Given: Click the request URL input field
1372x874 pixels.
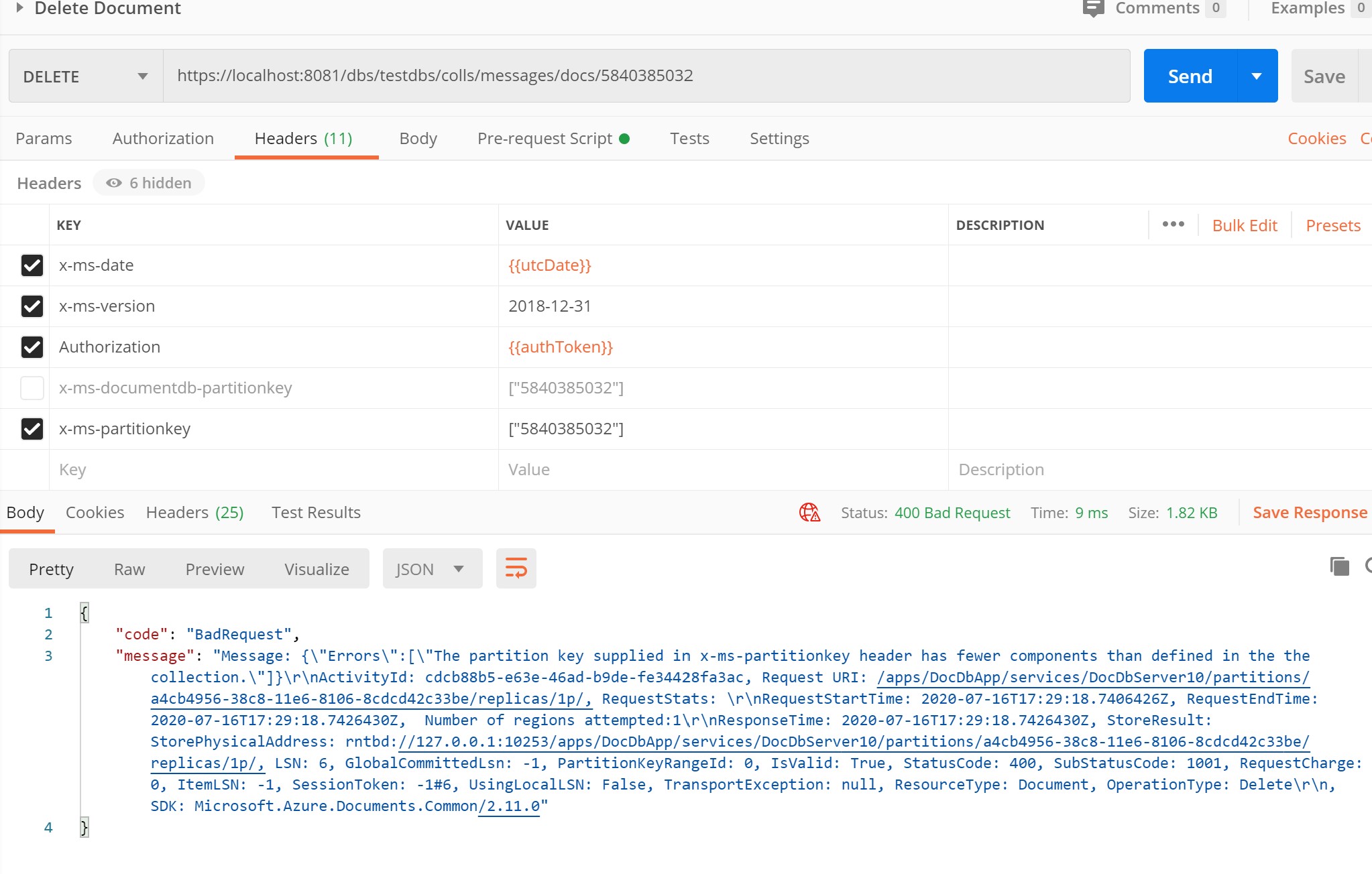Looking at the screenshot, I should coord(646,76).
